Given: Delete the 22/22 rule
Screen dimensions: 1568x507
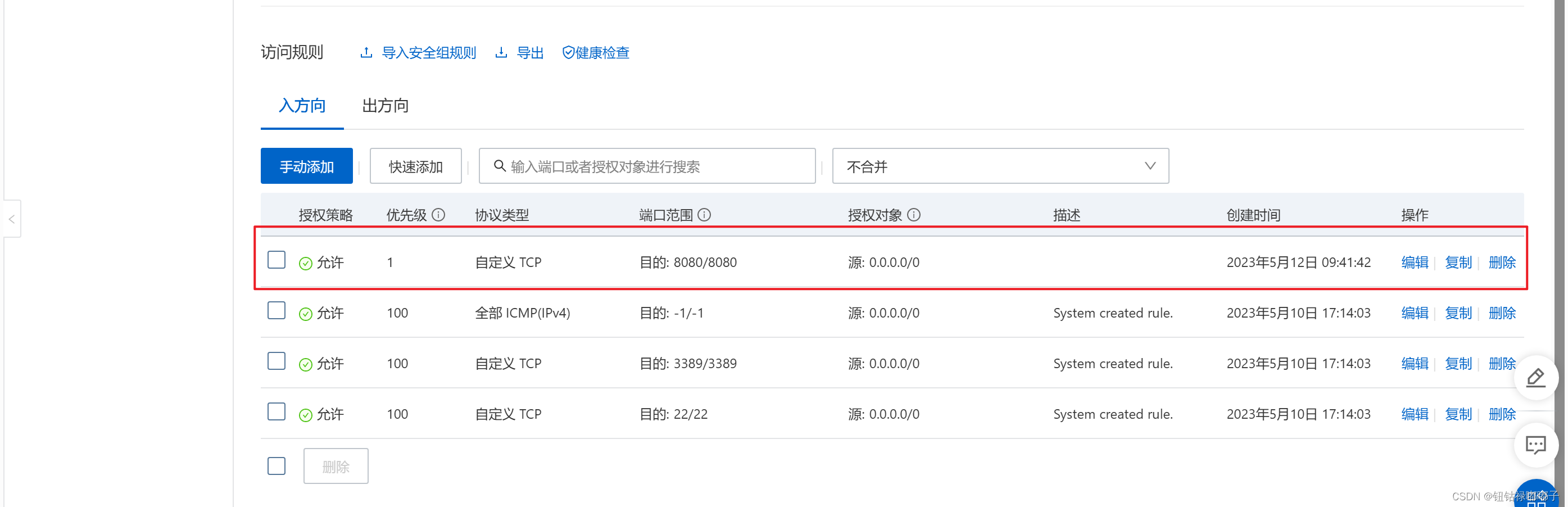Looking at the screenshot, I should [x=1502, y=414].
